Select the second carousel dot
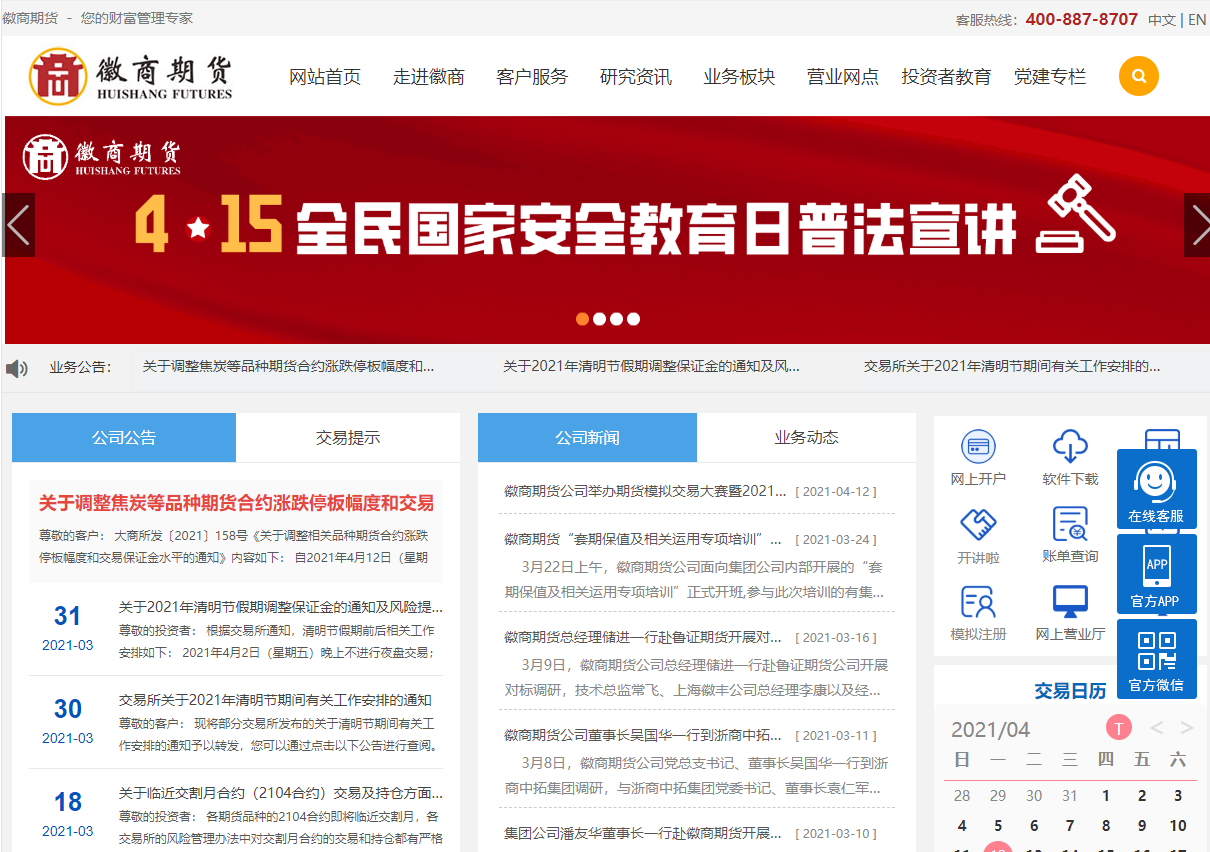Image resolution: width=1210 pixels, height=852 pixels. click(599, 319)
